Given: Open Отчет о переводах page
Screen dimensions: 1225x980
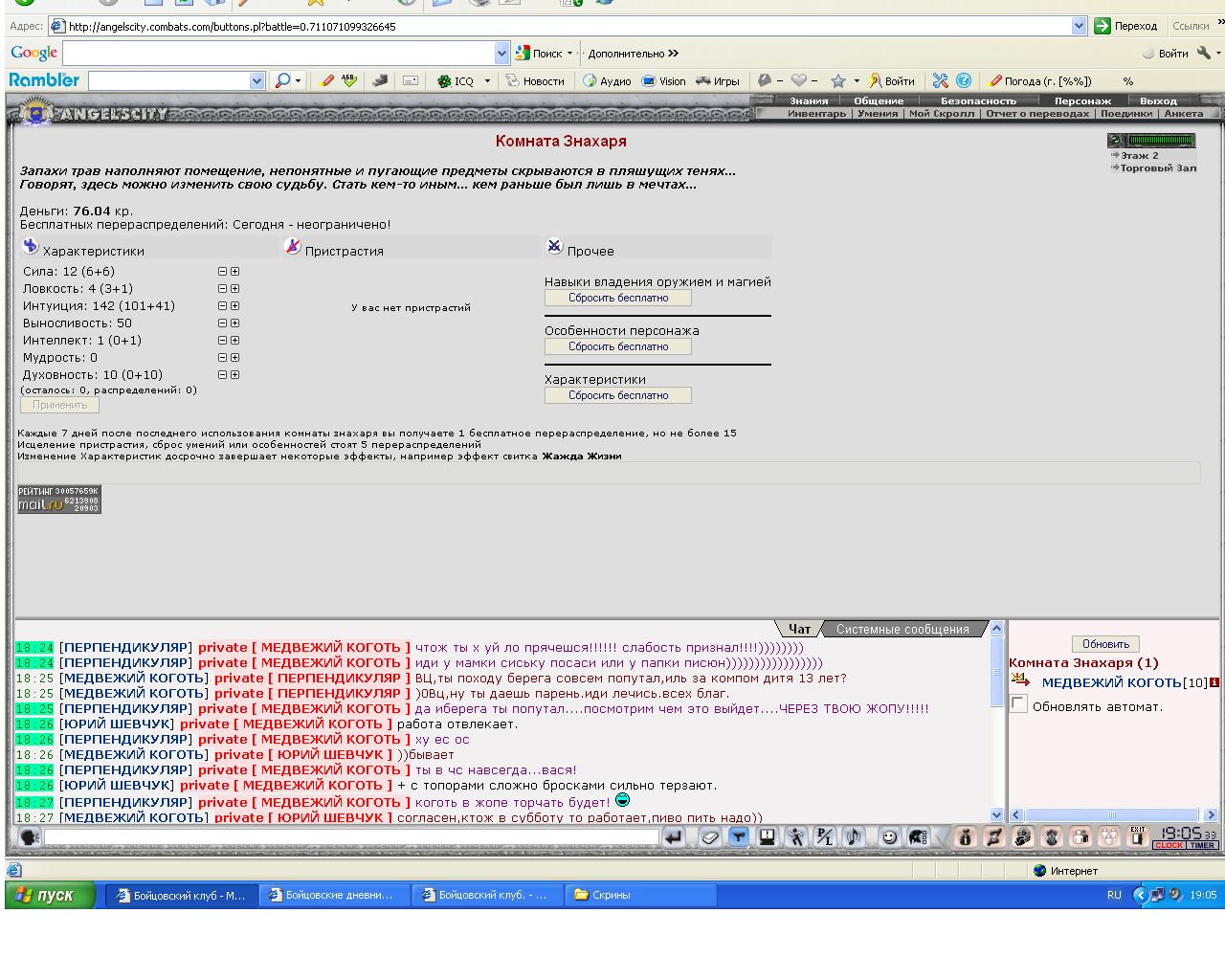Looking at the screenshot, I should (x=1037, y=113).
